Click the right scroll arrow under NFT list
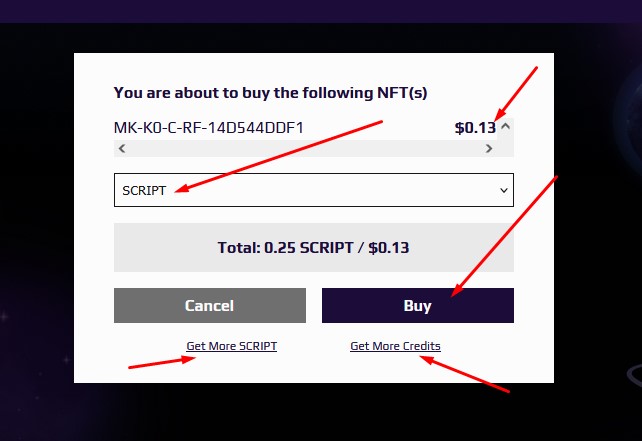Image resolution: width=642 pixels, height=441 pixels. click(488, 148)
